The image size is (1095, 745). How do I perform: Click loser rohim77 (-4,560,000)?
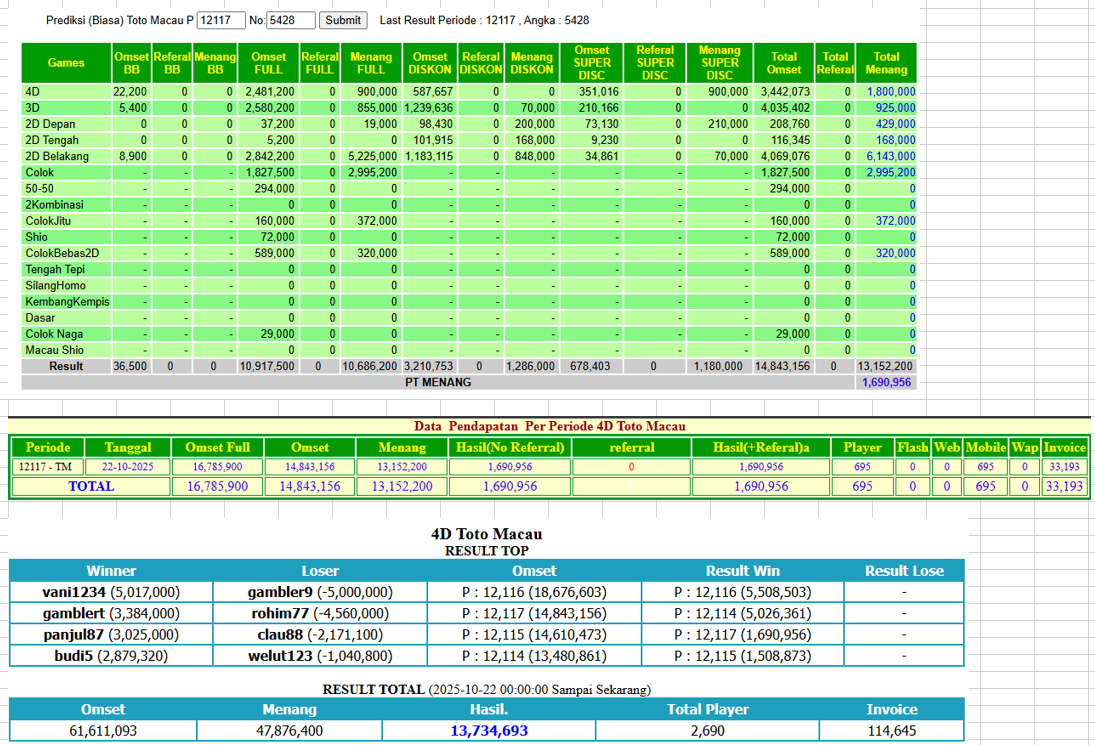pyautogui.click(x=320, y=614)
